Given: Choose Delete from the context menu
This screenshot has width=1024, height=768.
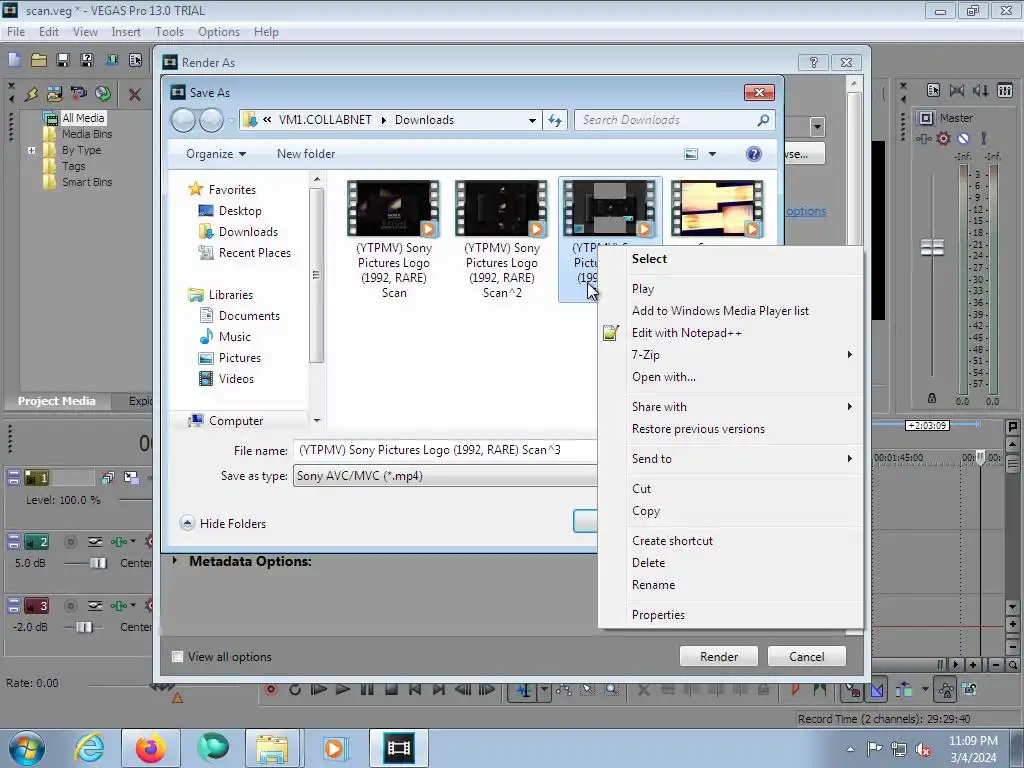Looking at the screenshot, I should coord(731,562).
